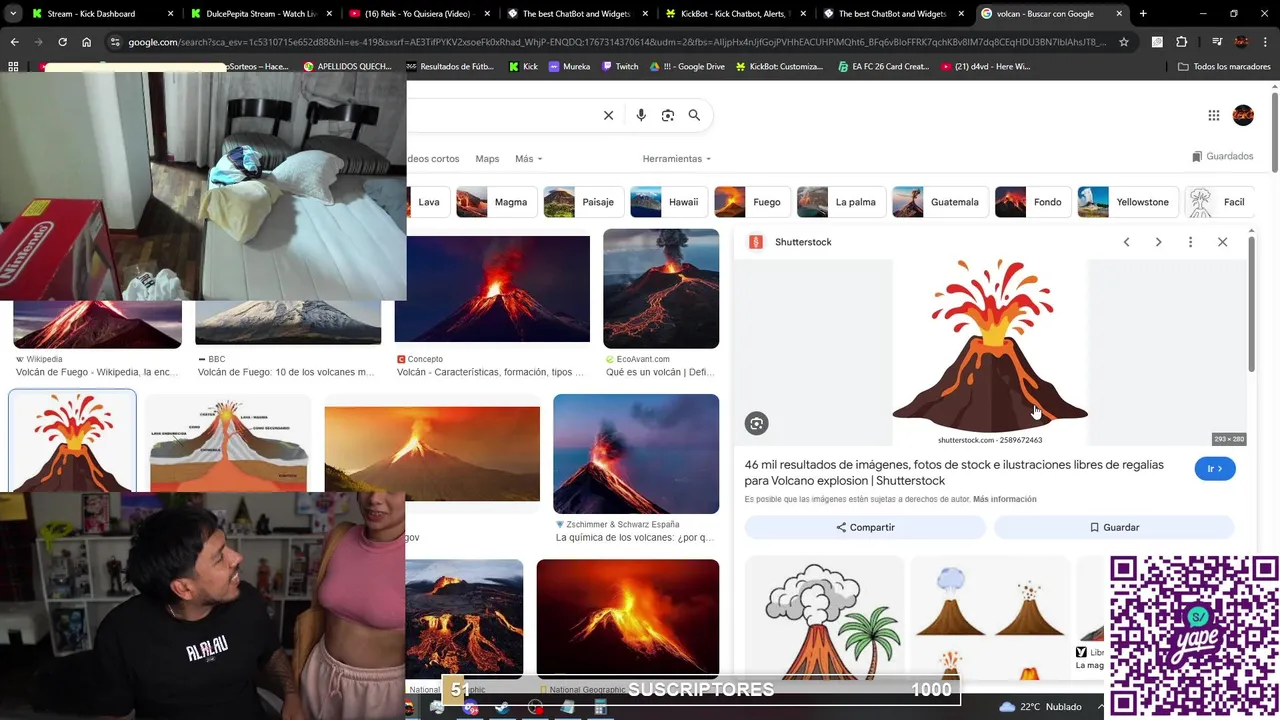Clear the Google search box with the X

(608, 115)
